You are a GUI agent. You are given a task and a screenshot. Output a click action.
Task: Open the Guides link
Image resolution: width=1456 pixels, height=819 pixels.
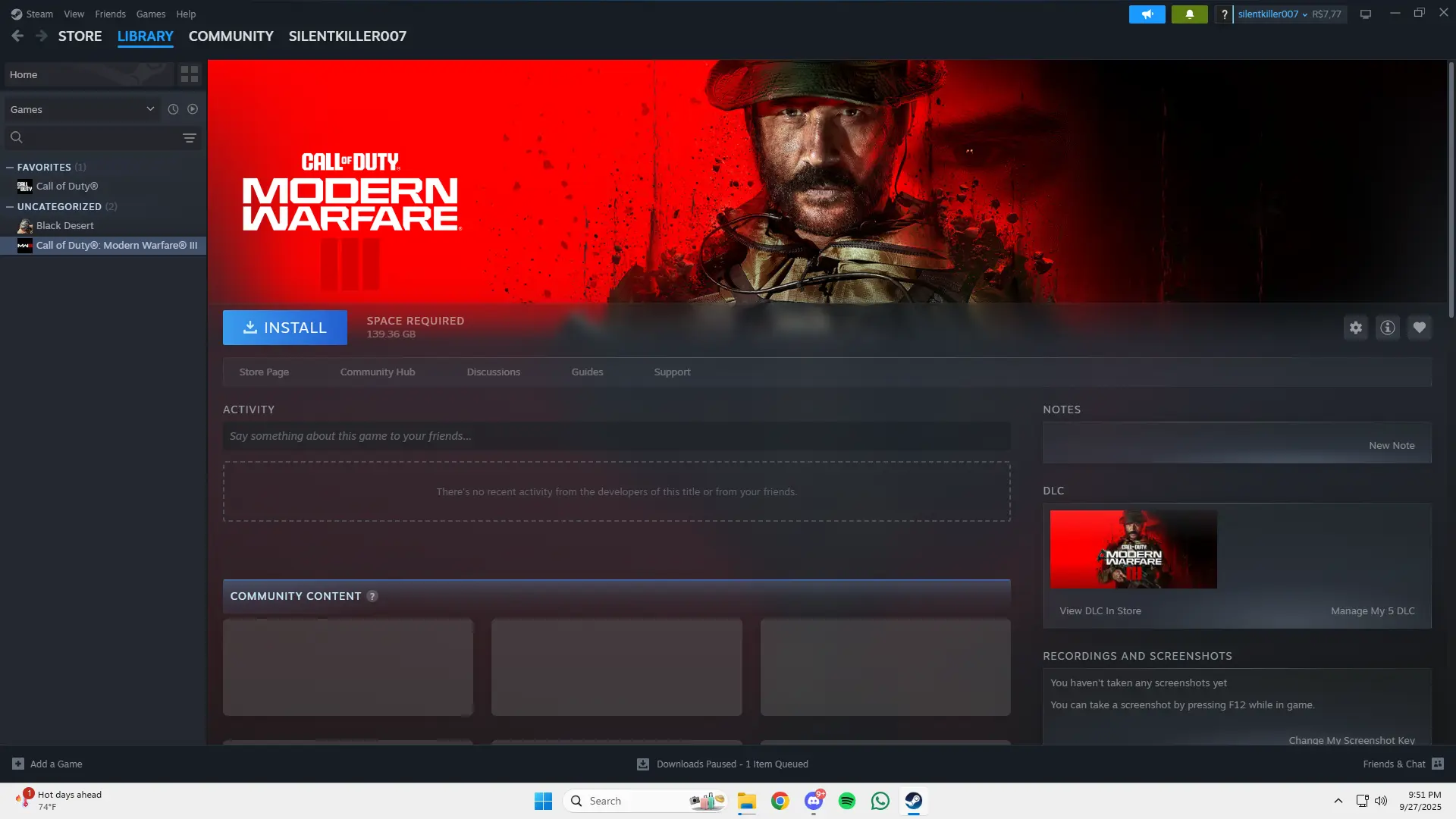(587, 372)
